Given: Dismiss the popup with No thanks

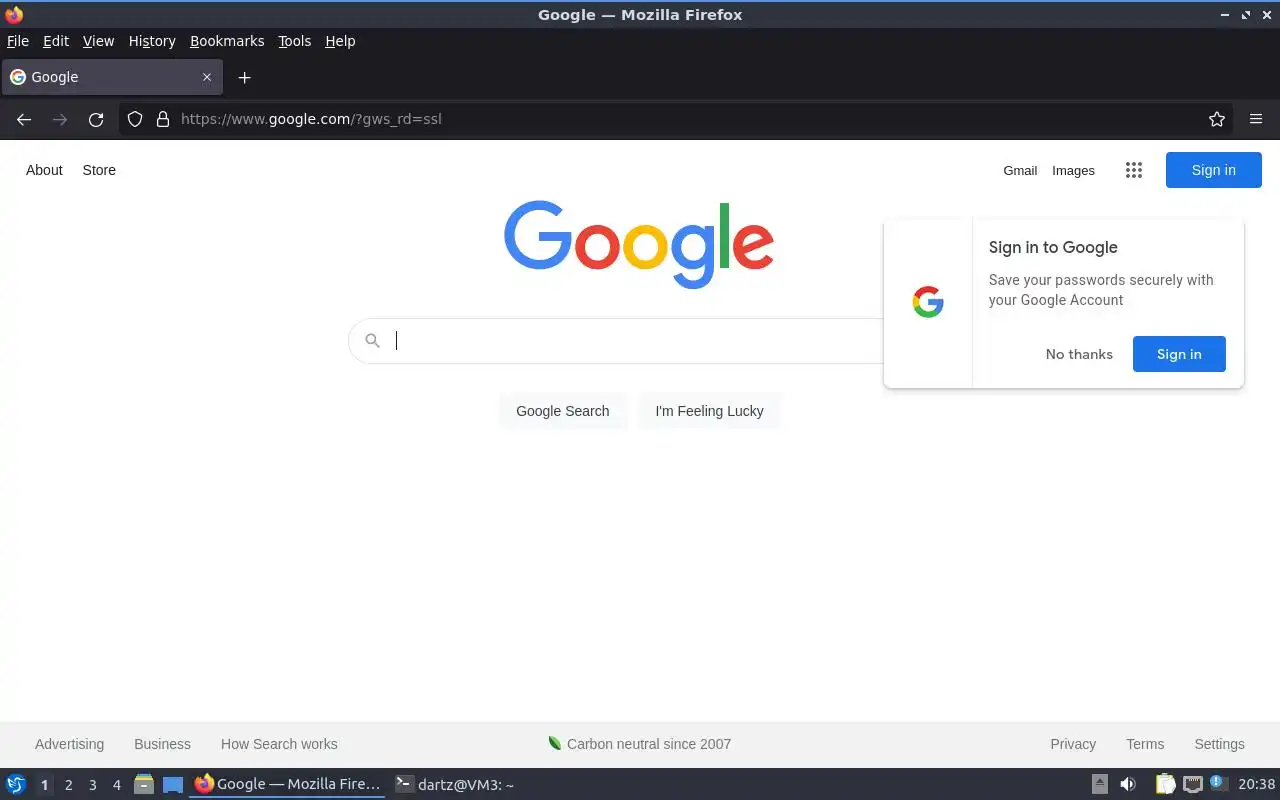Looking at the screenshot, I should (x=1079, y=354).
